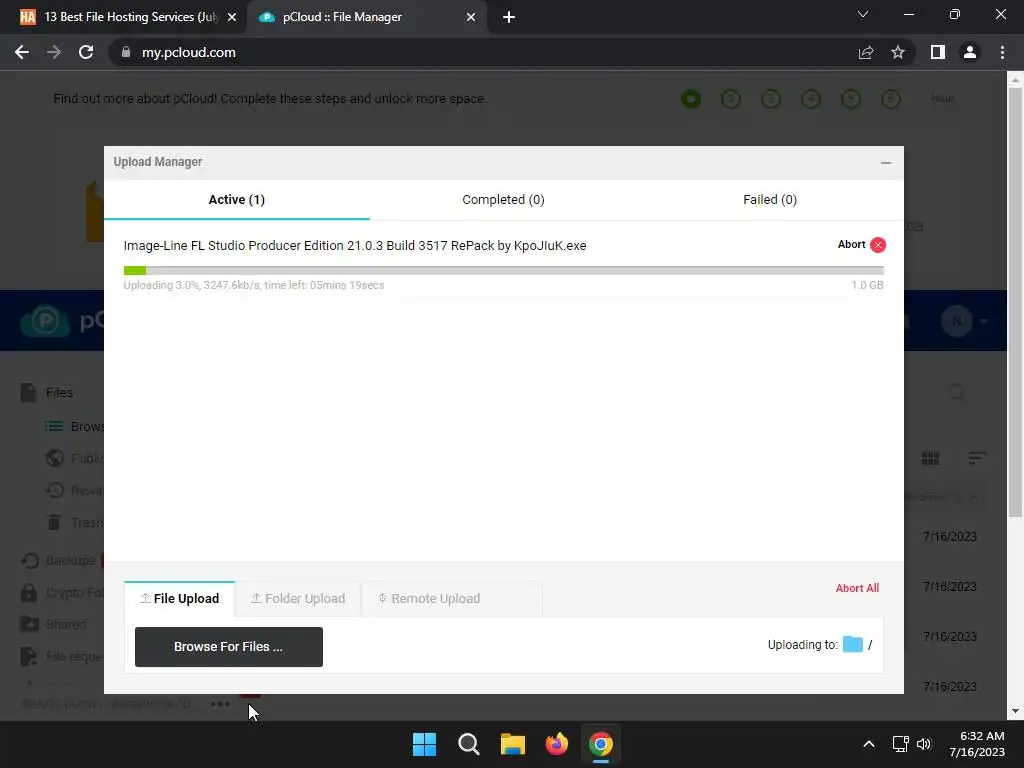Click the page vertical scrollbar
1024x768 pixels.
click(x=1015, y=300)
